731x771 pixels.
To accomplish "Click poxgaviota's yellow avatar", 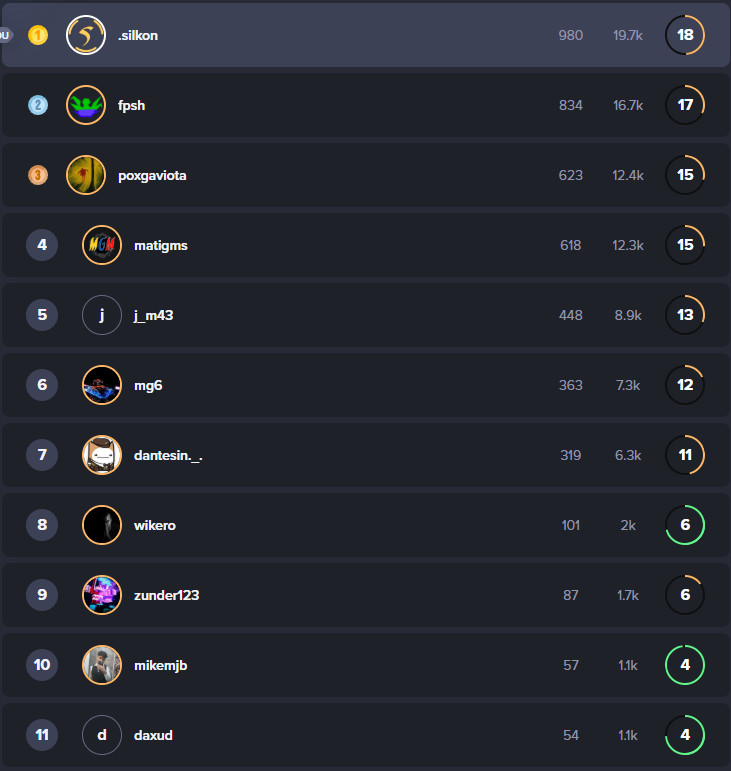I will tap(86, 175).
